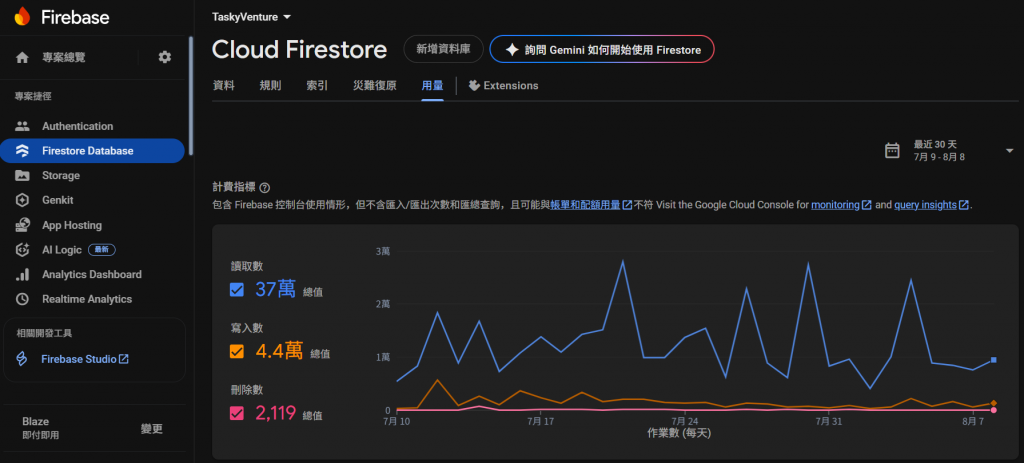The width and height of the screenshot is (1024, 463).
Task: Switch to the 災難復原 tab
Action: coord(375,86)
